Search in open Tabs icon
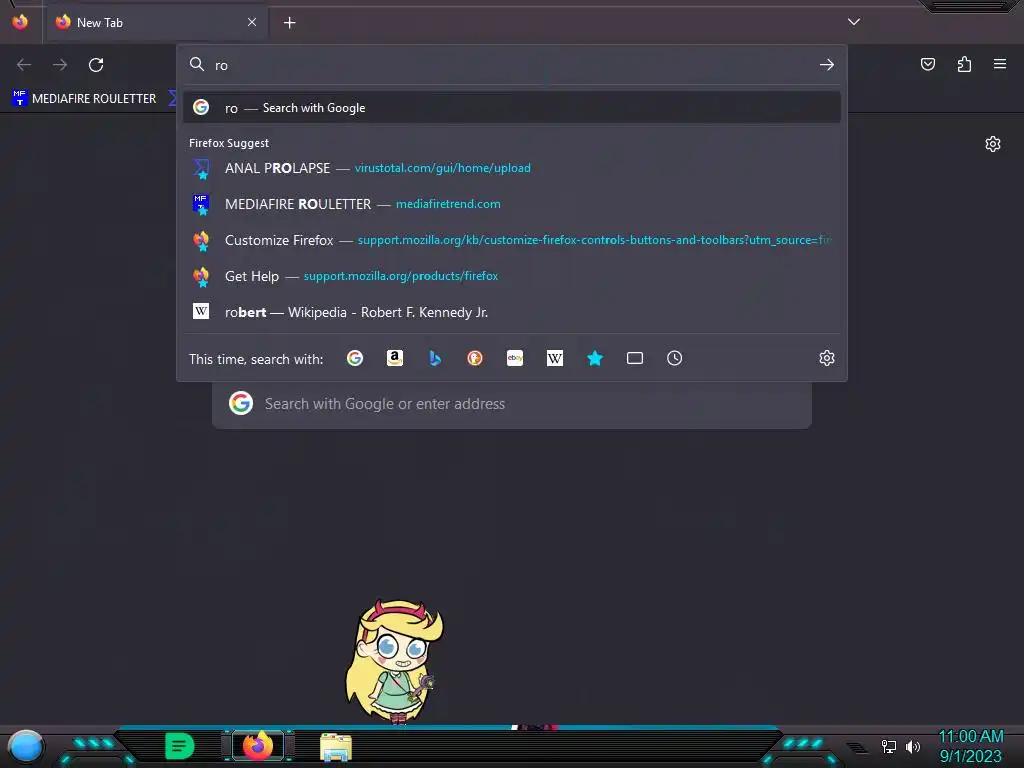Image resolution: width=1024 pixels, height=768 pixels. pos(635,358)
